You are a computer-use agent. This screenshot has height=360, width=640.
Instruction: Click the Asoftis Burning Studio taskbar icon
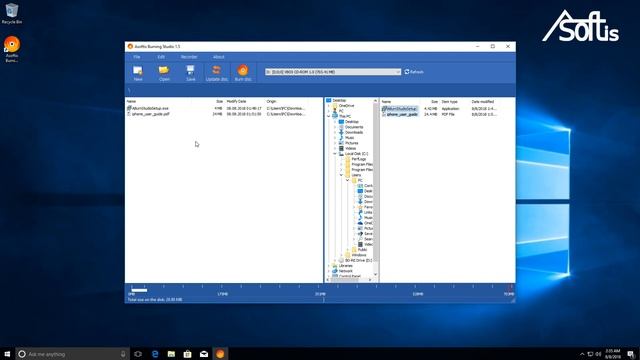click(220, 354)
